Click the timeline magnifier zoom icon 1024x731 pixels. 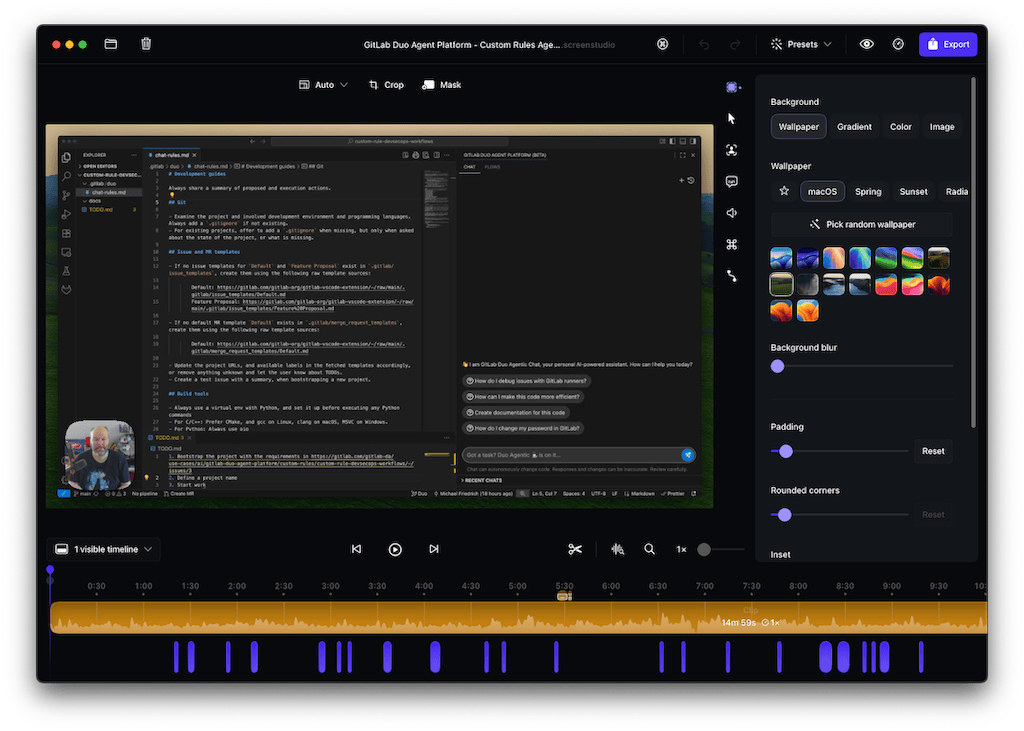click(649, 549)
